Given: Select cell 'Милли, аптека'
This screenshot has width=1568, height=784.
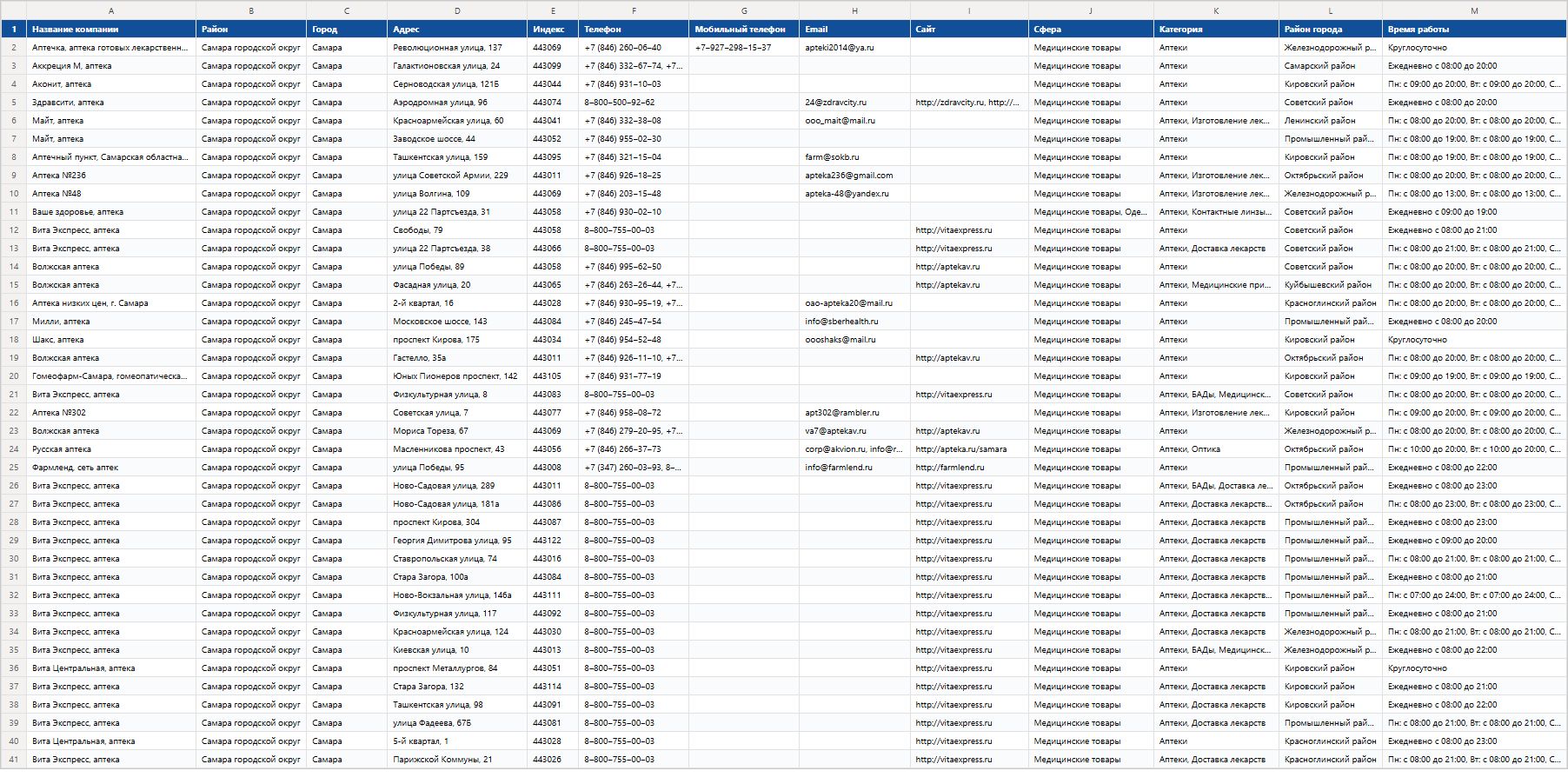Looking at the screenshot, I should [111, 322].
